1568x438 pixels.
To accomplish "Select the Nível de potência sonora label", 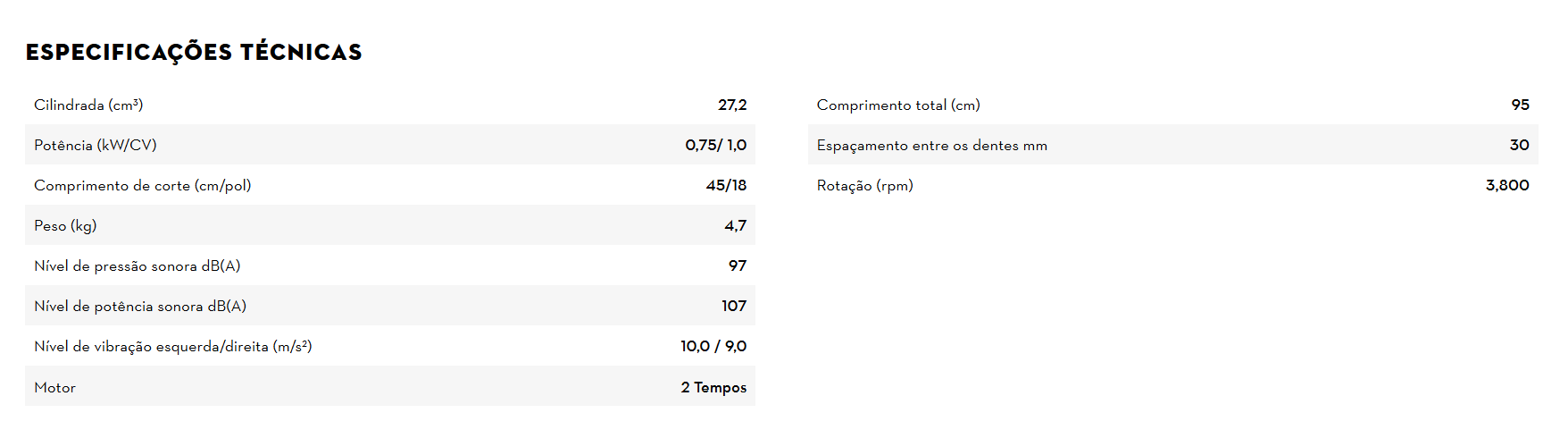I will click(x=140, y=306).
